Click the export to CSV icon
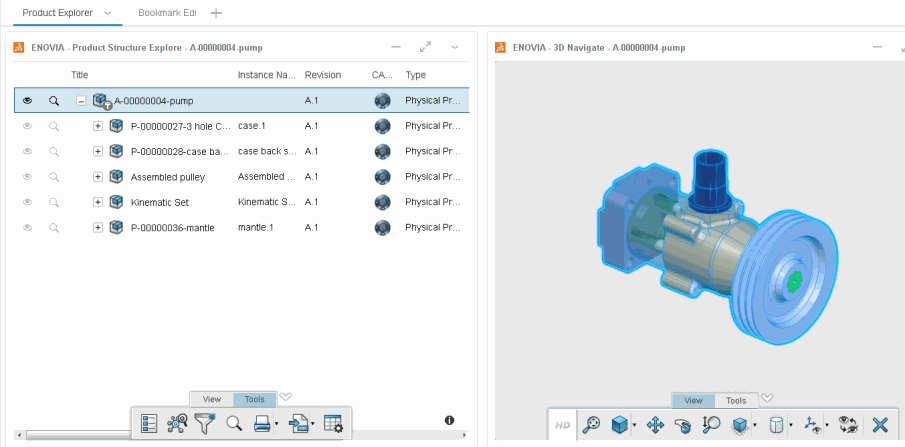This screenshot has height=447, width=905. click(298, 423)
